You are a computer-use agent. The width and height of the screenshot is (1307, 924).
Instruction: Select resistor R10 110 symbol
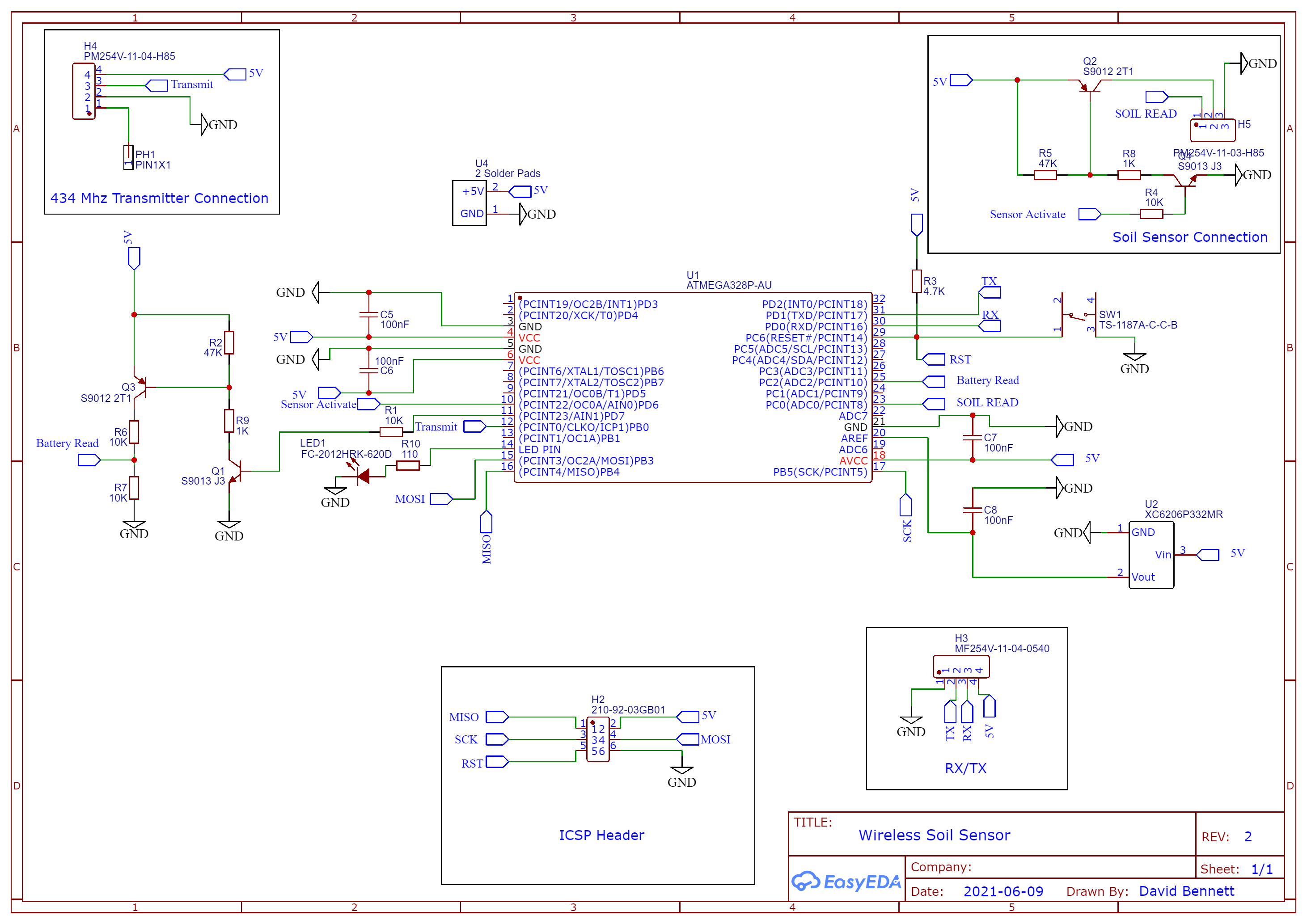click(x=408, y=465)
